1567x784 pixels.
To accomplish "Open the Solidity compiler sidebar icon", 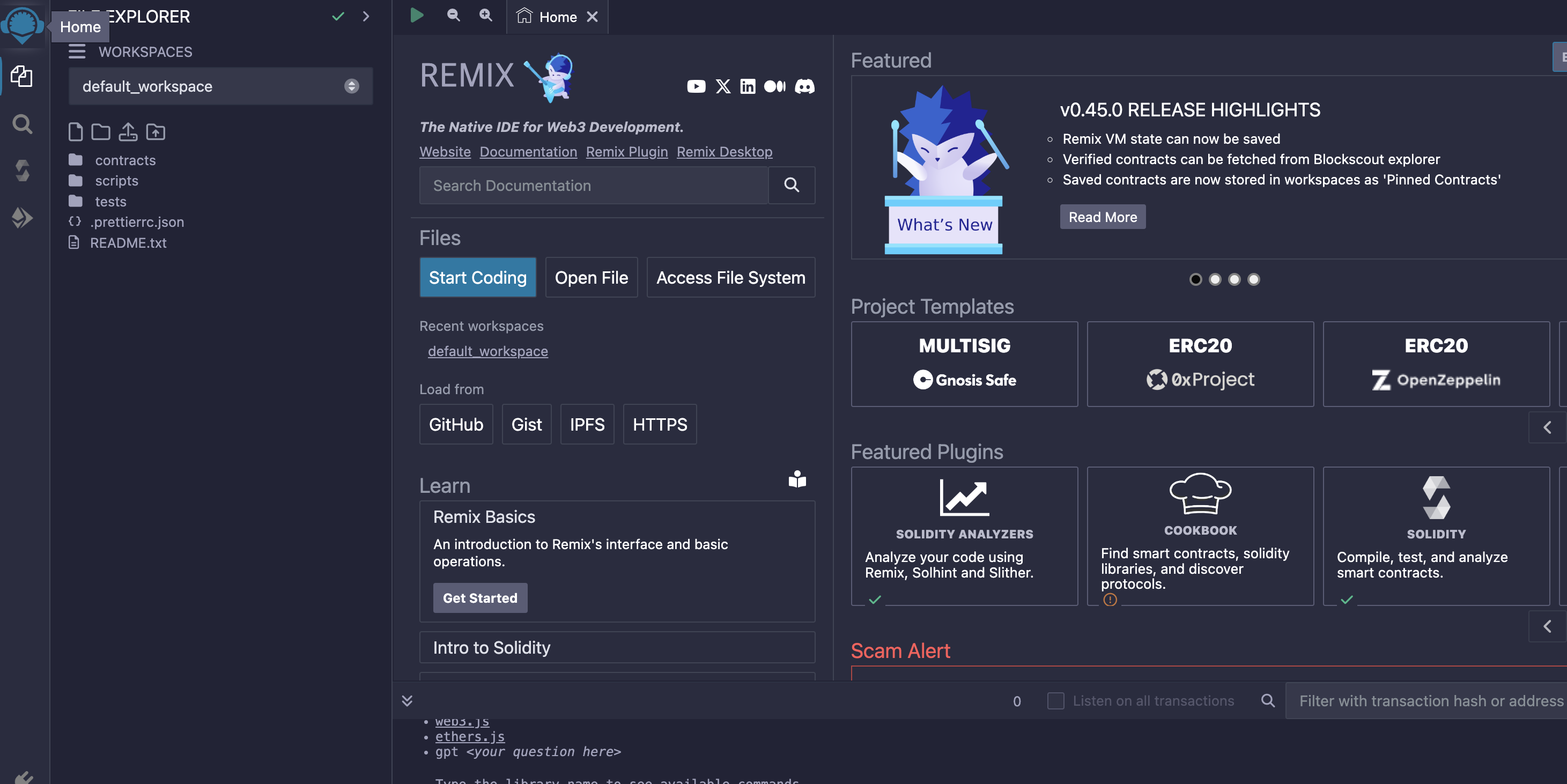I will pos(23,171).
